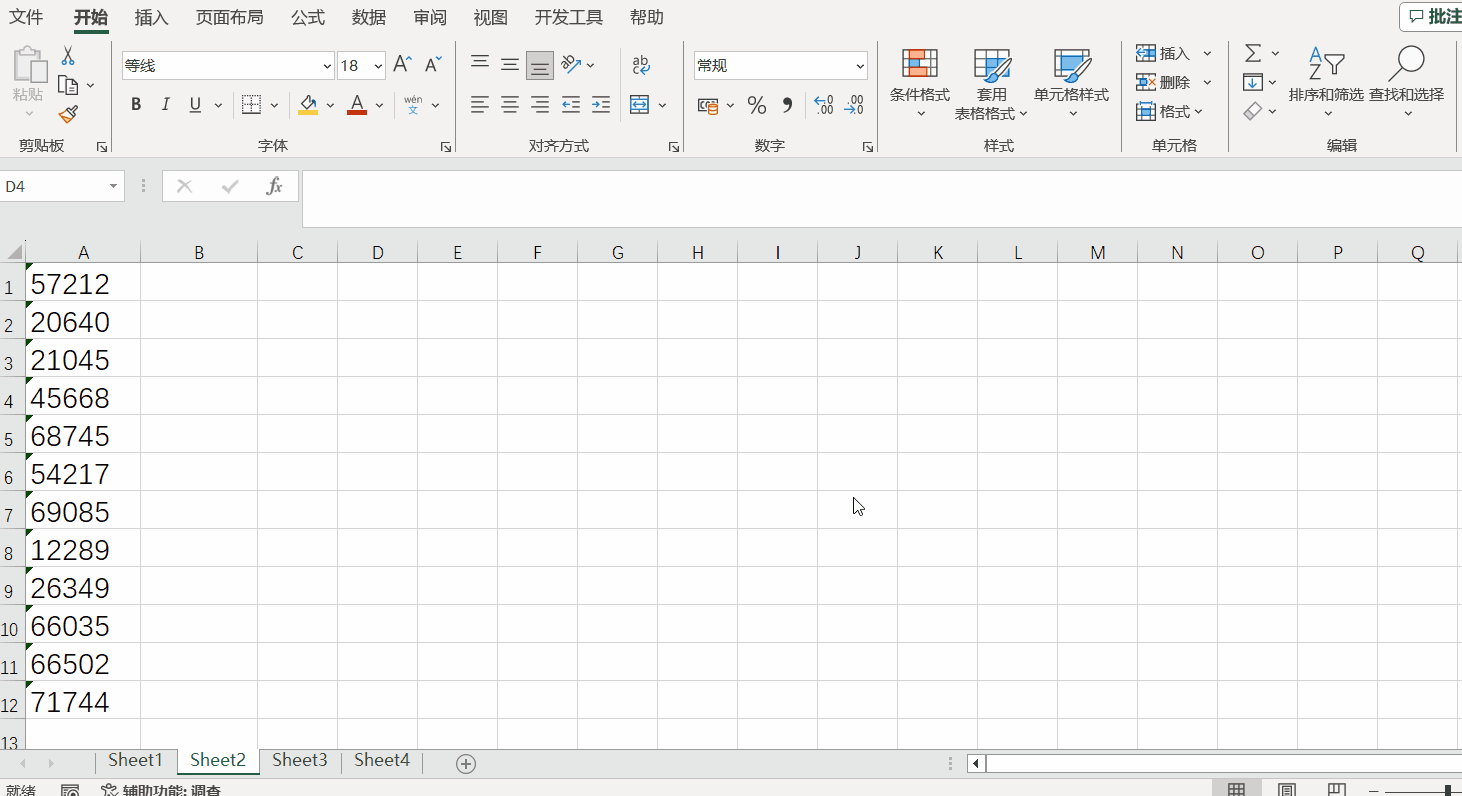Click the font color red swatch
The image size is (1462, 796).
pyautogui.click(x=357, y=105)
